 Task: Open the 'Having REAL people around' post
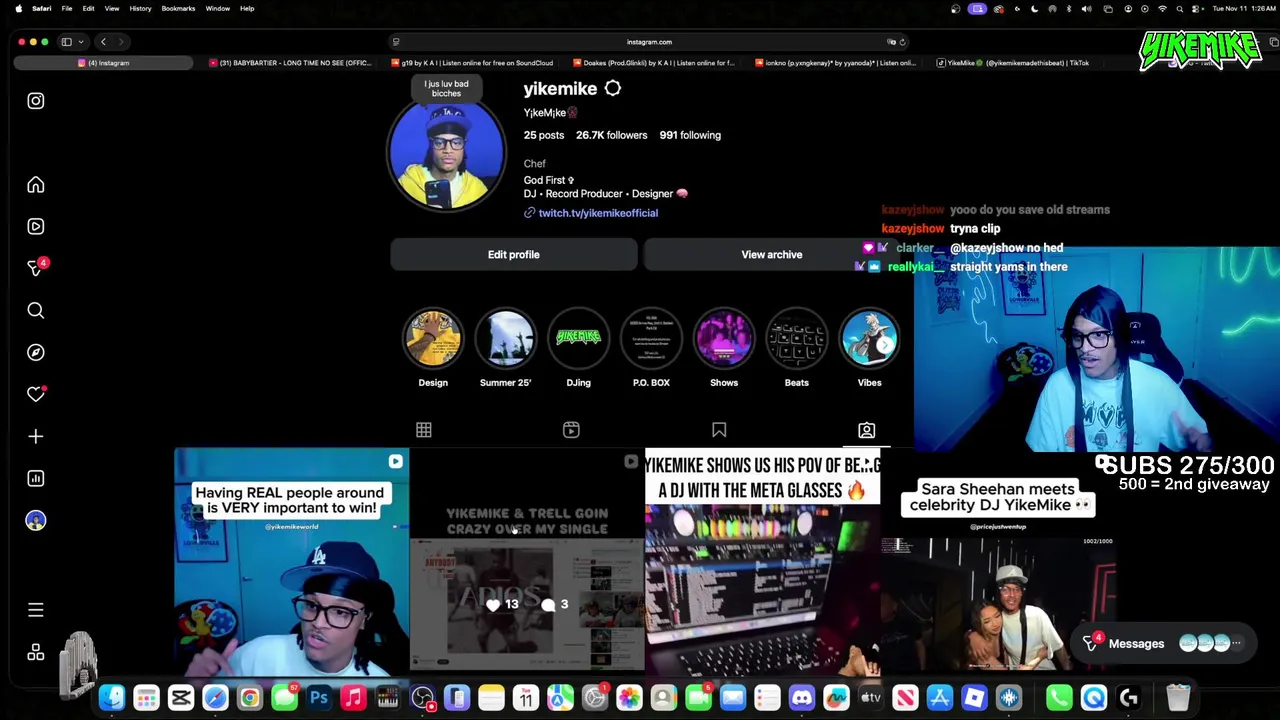[291, 560]
